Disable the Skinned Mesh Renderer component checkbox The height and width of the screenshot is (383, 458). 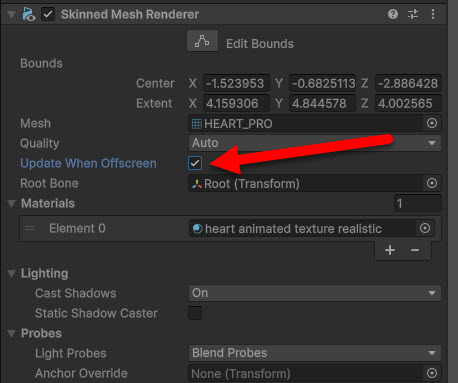coord(48,14)
